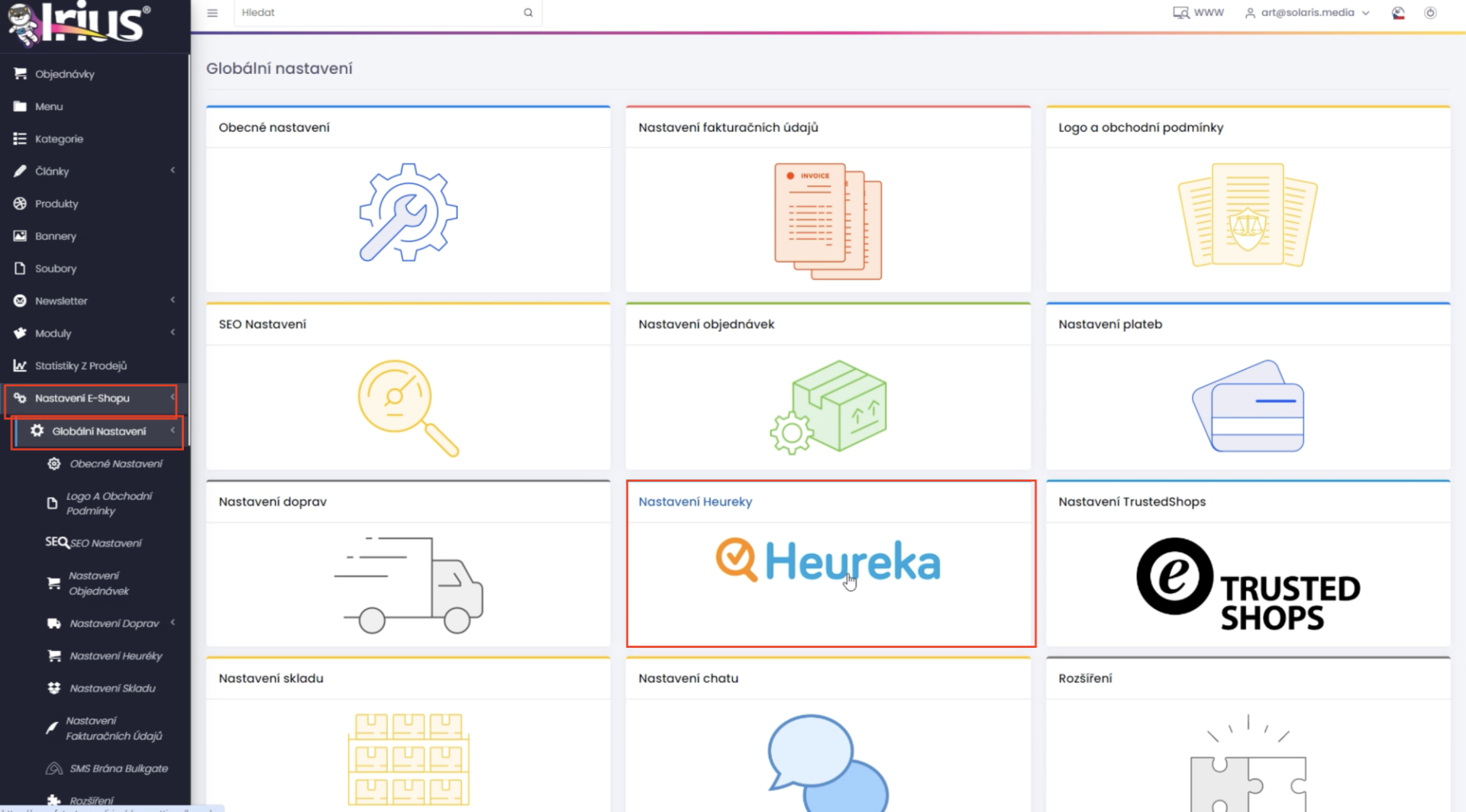Select Logo A Obchodní Podmínky in sidebar

109,504
